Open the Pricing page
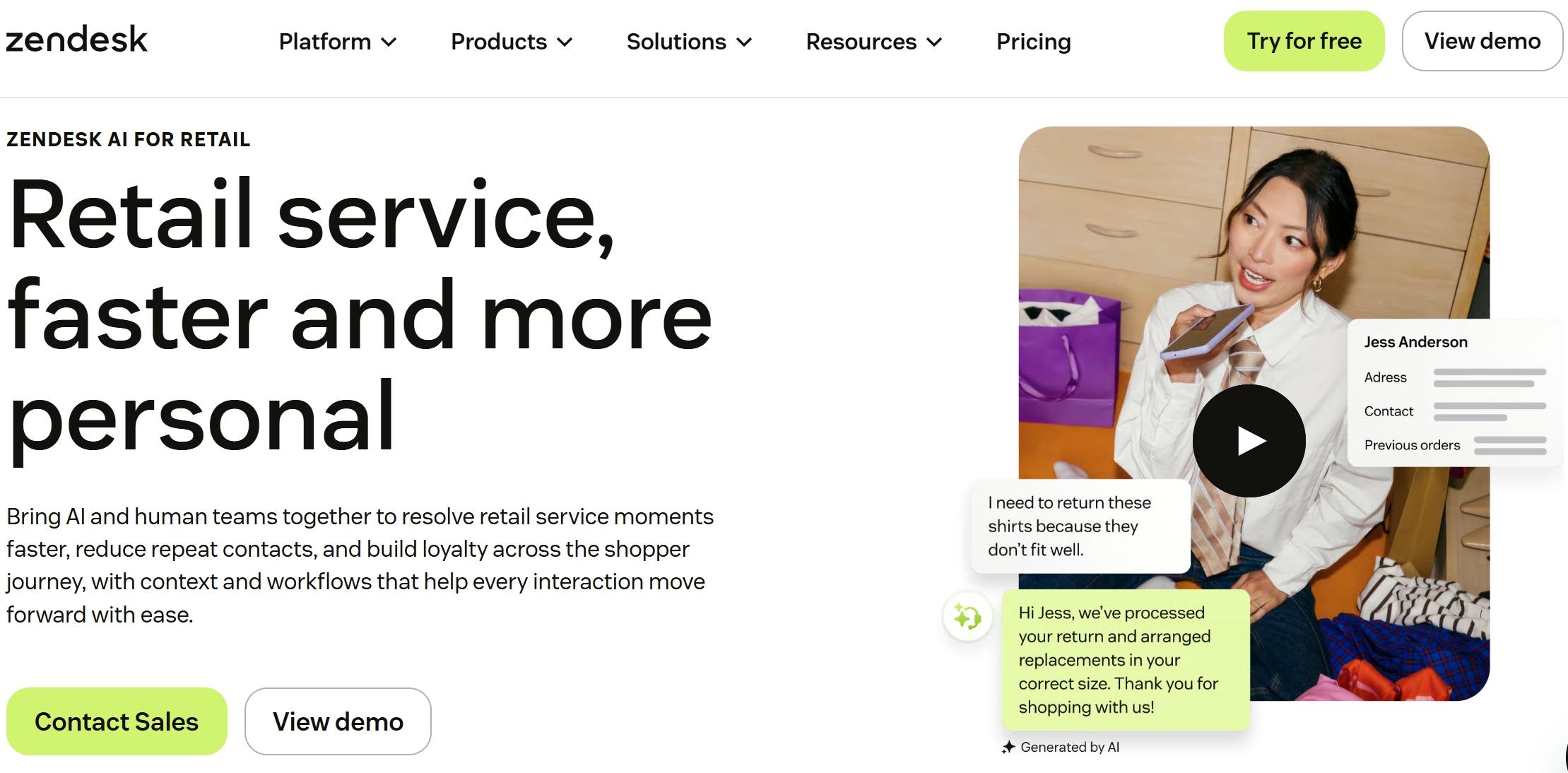The height and width of the screenshot is (773, 1568). click(x=1033, y=42)
